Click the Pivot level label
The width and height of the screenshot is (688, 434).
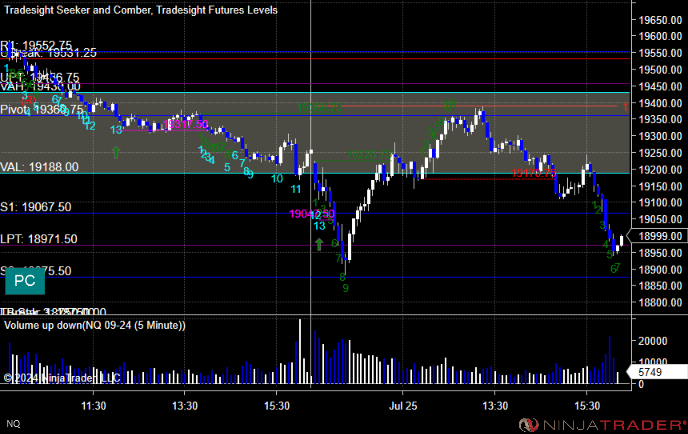point(41,109)
